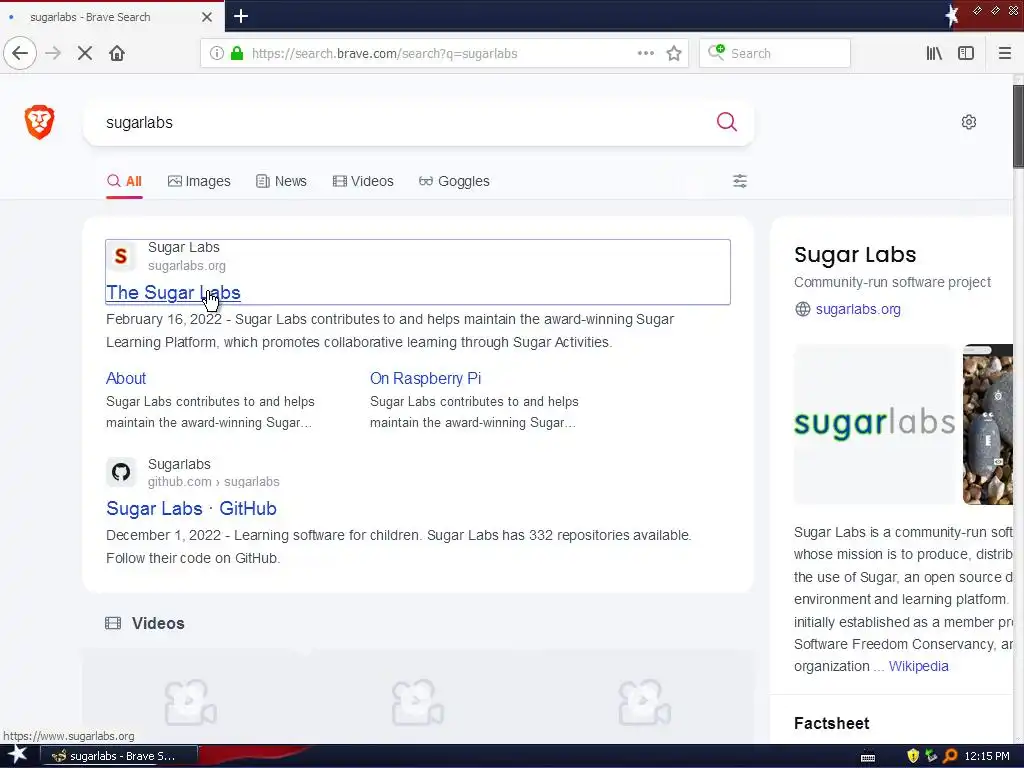1024x768 pixels.
Task: Click the 12:15 PM taskbar clock
Action: 987,756
